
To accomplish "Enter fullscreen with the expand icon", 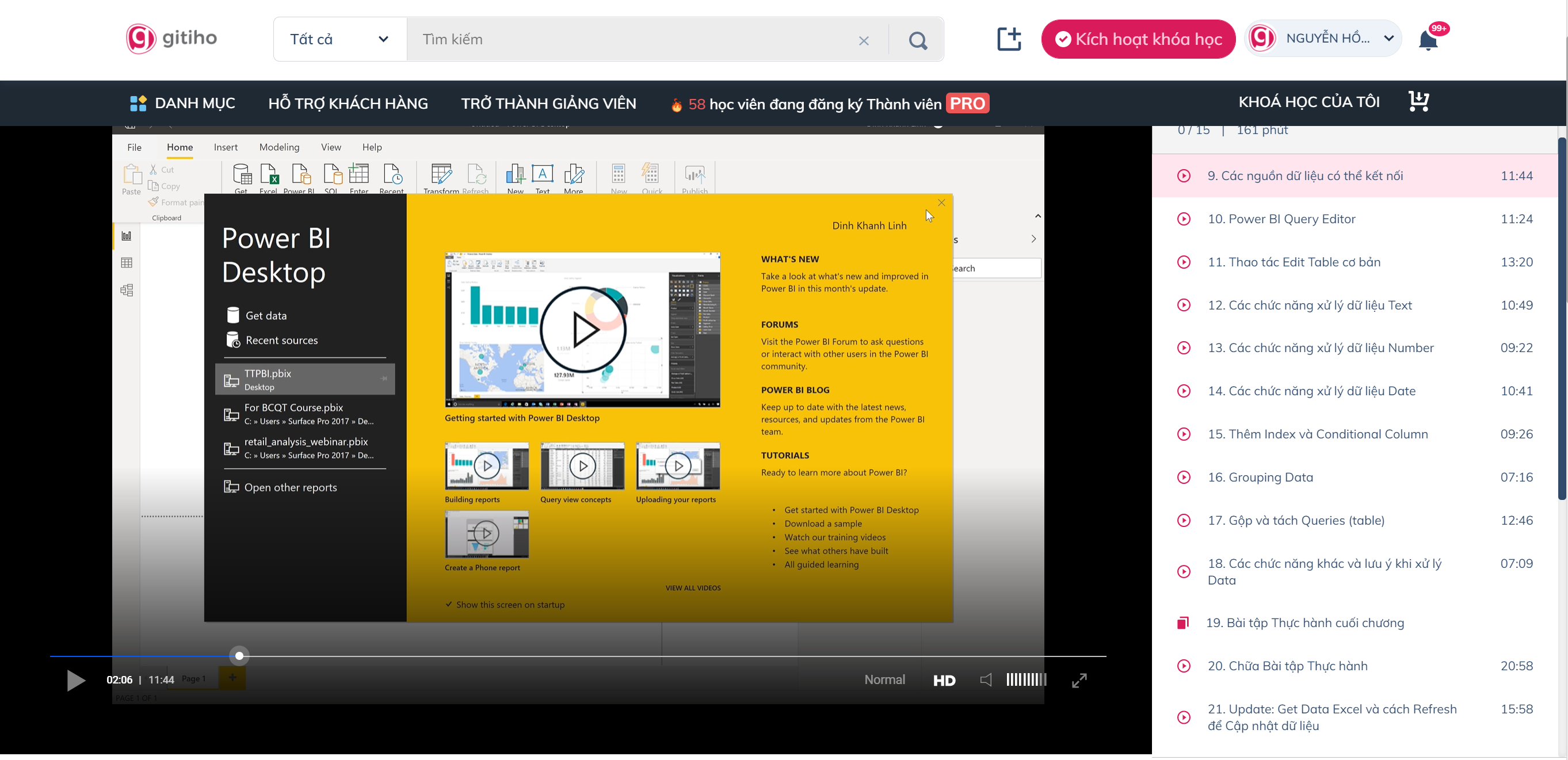I will pyautogui.click(x=1078, y=680).
